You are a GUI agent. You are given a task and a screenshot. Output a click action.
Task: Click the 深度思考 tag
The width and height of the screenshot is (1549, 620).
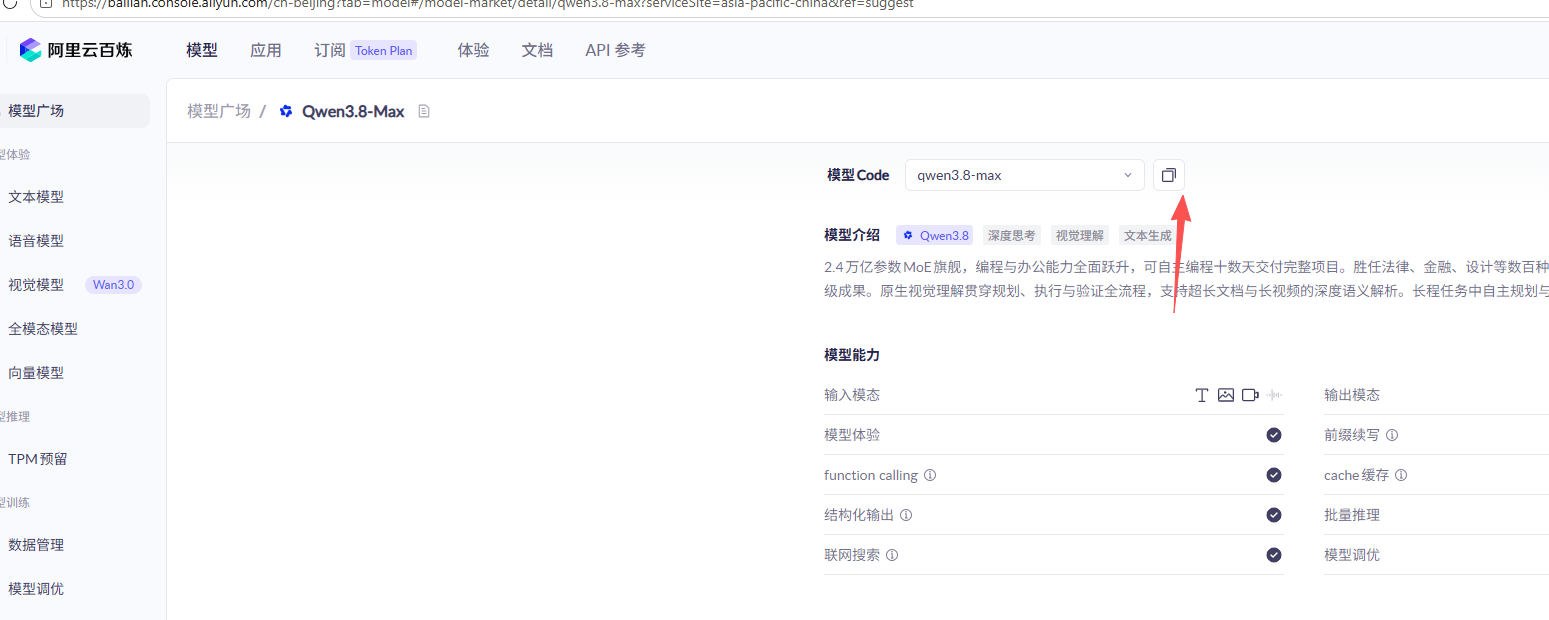(x=1012, y=235)
